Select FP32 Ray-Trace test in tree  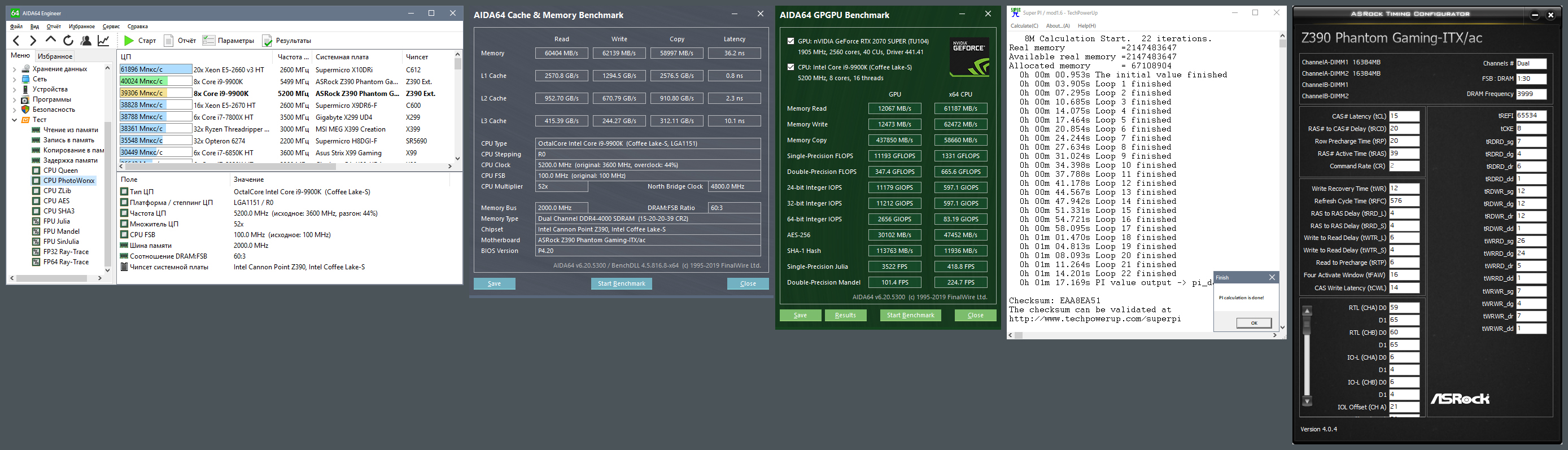(65, 251)
